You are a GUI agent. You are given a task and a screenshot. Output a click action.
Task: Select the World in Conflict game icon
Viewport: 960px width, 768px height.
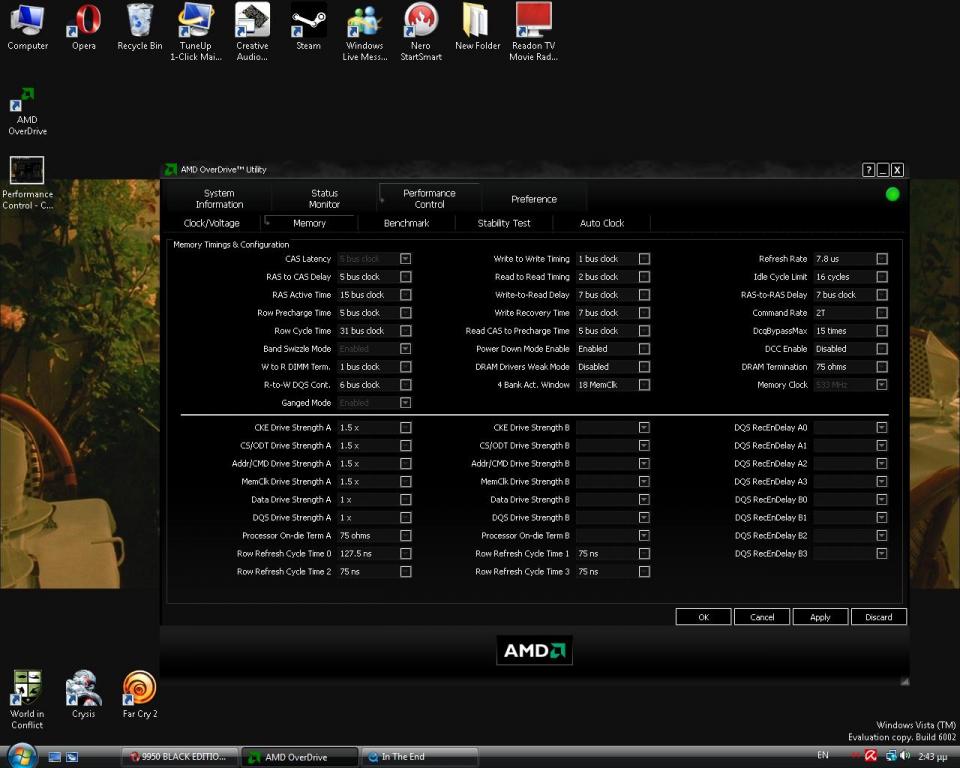point(28,700)
